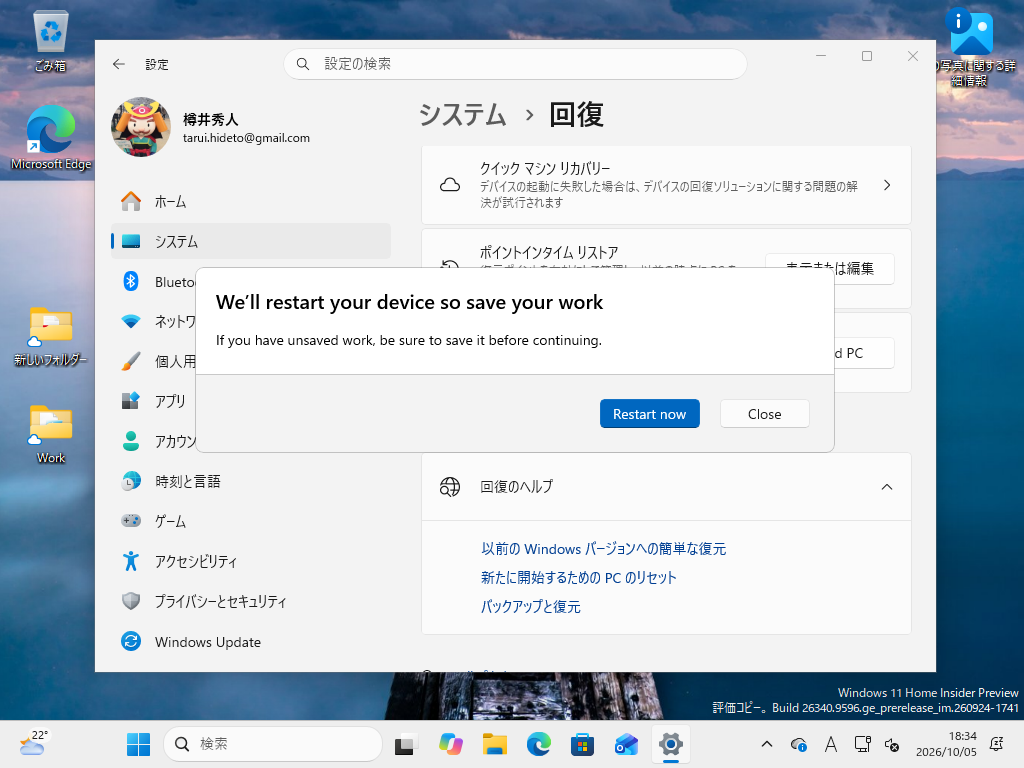Open the photo info desktop icon
Screen dimensions: 1024x768
(x=971, y=46)
